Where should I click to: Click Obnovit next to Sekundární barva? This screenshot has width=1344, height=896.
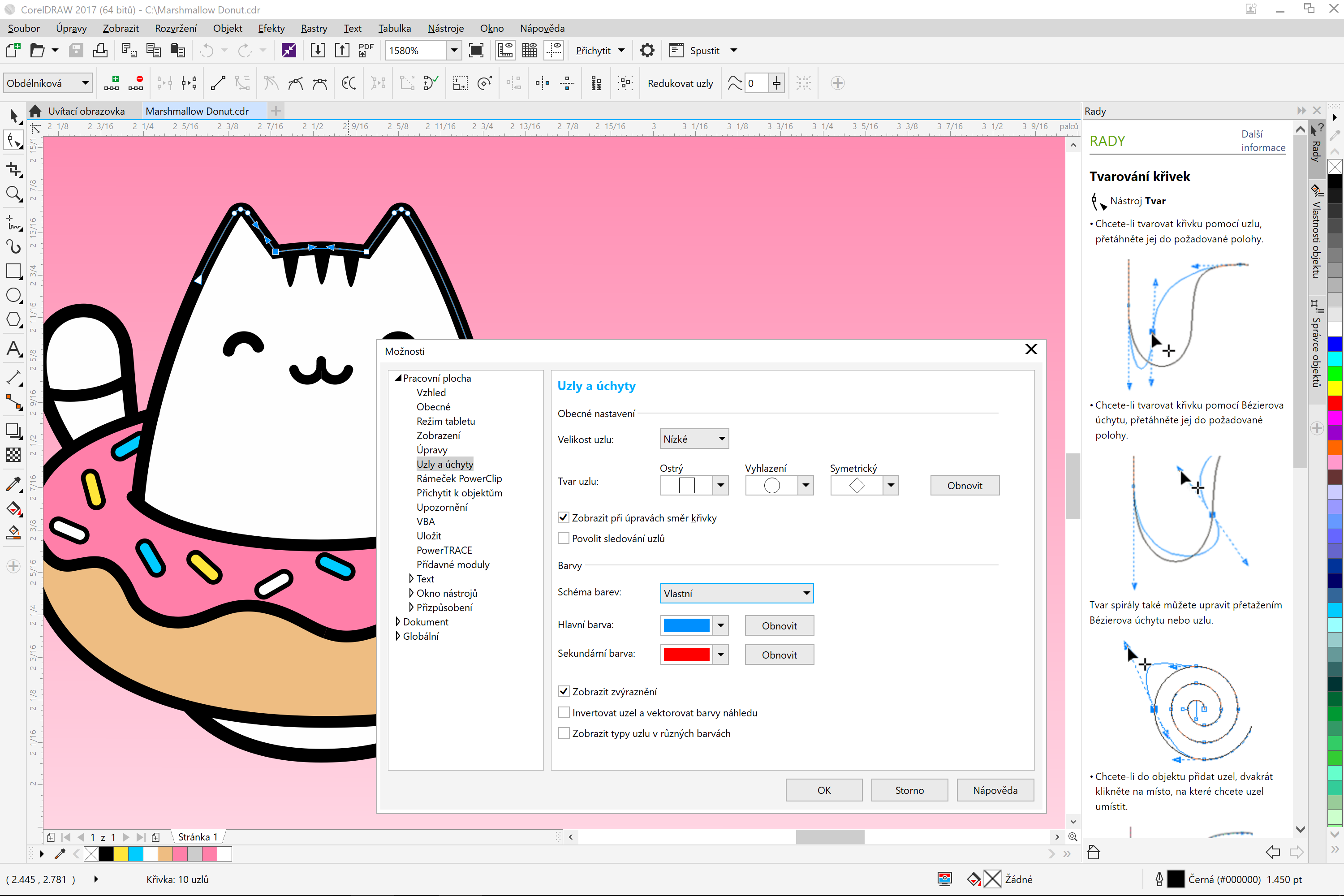click(x=780, y=654)
